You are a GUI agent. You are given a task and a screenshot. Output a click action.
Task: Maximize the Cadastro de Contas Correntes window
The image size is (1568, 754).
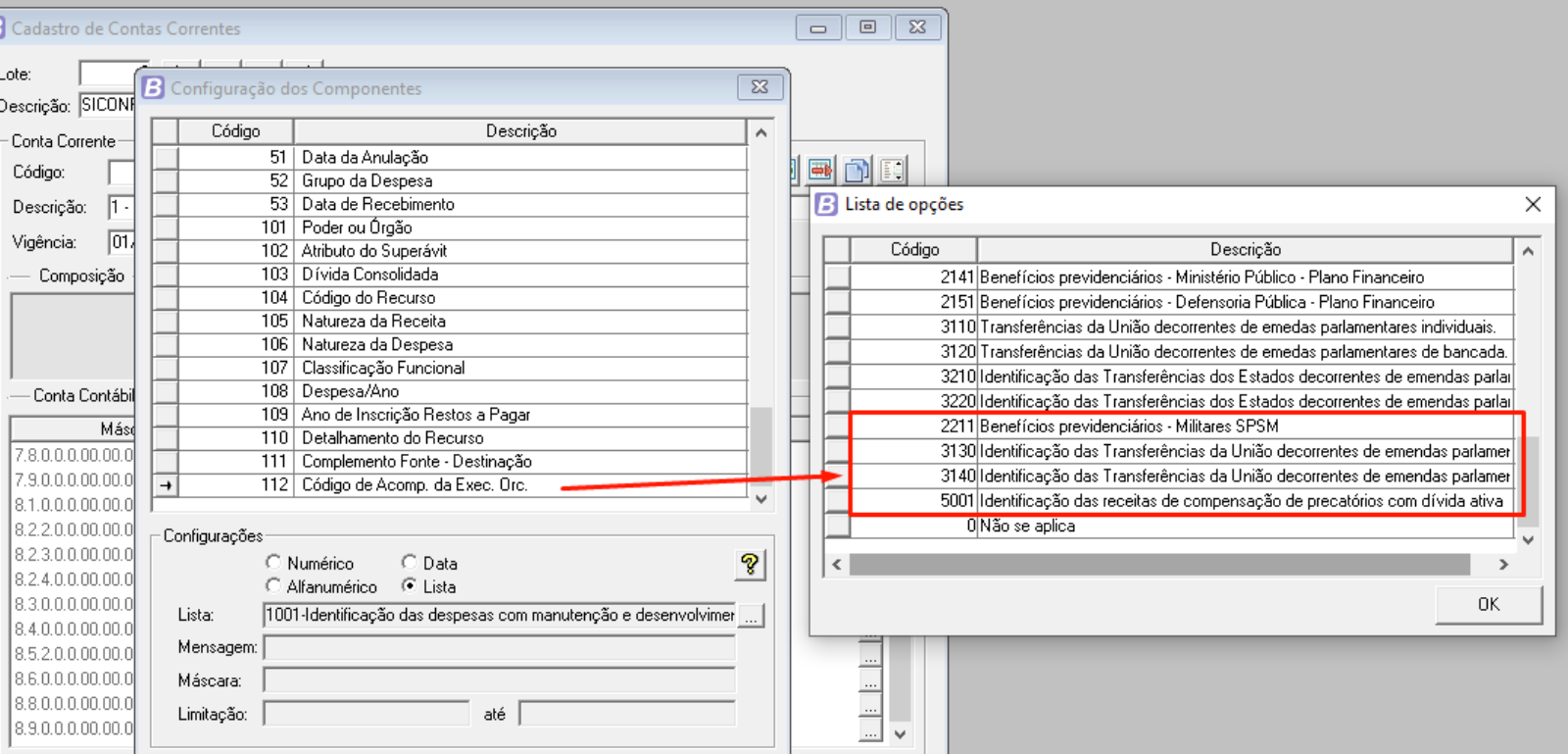tap(867, 27)
